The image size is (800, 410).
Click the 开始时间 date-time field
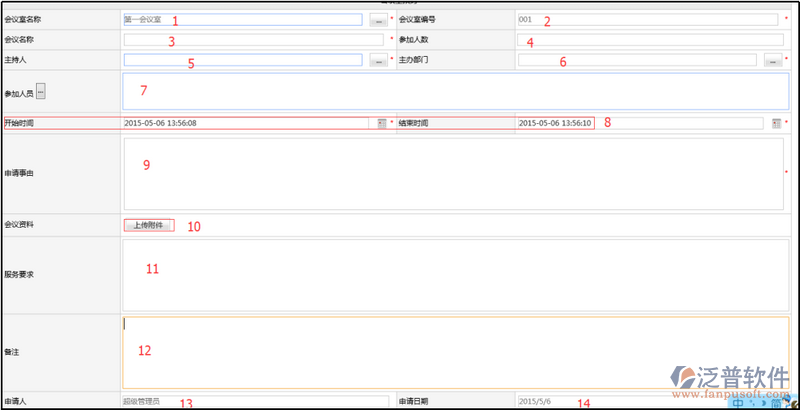[x=247, y=123]
